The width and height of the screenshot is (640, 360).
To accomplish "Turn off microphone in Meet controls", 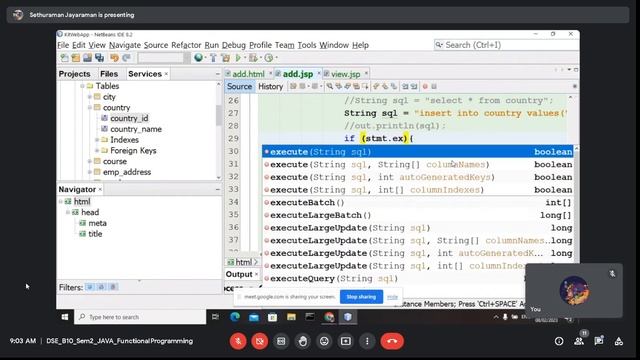I will [238, 341].
